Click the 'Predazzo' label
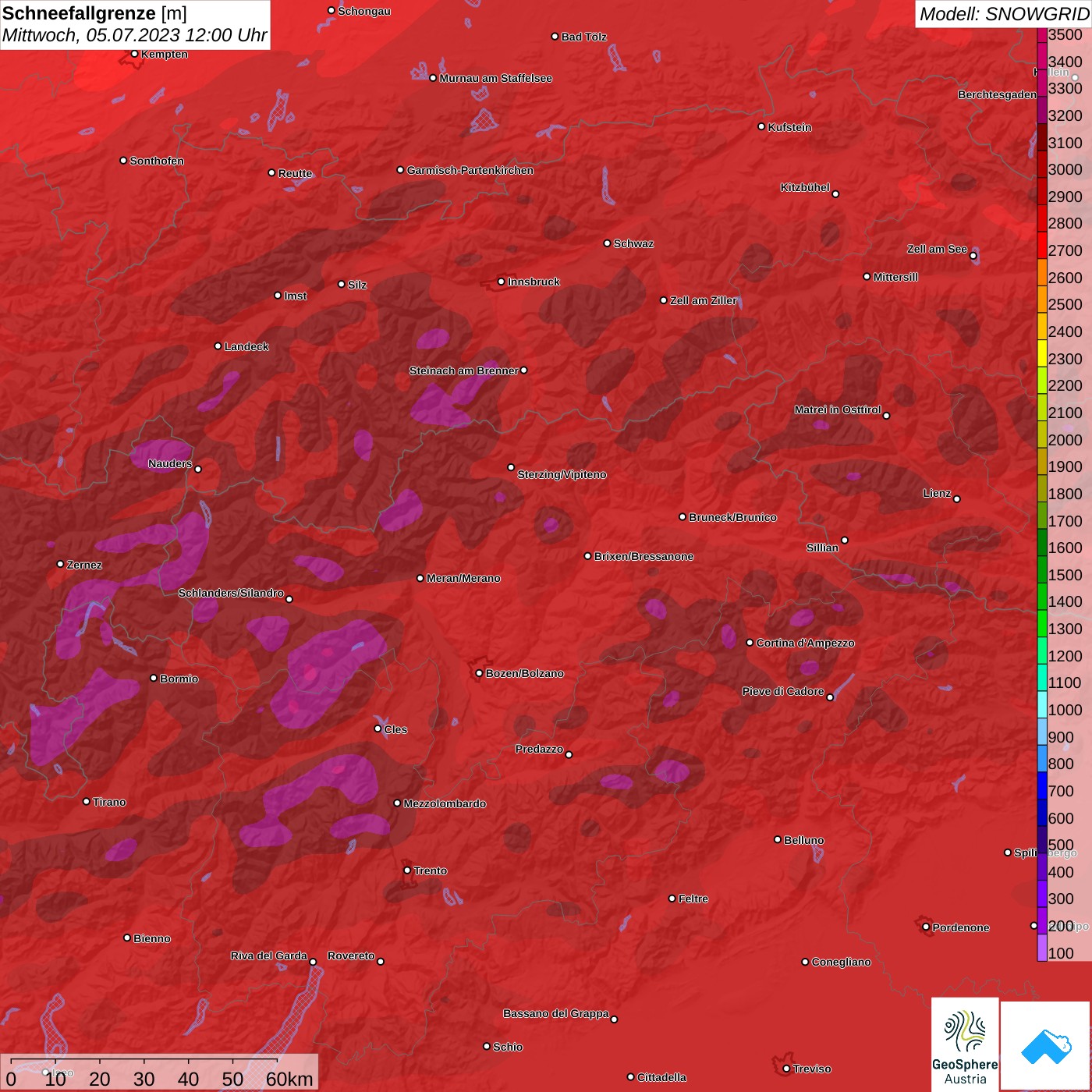Viewport: 1092px width, 1092px height. click(x=539, y=749)
